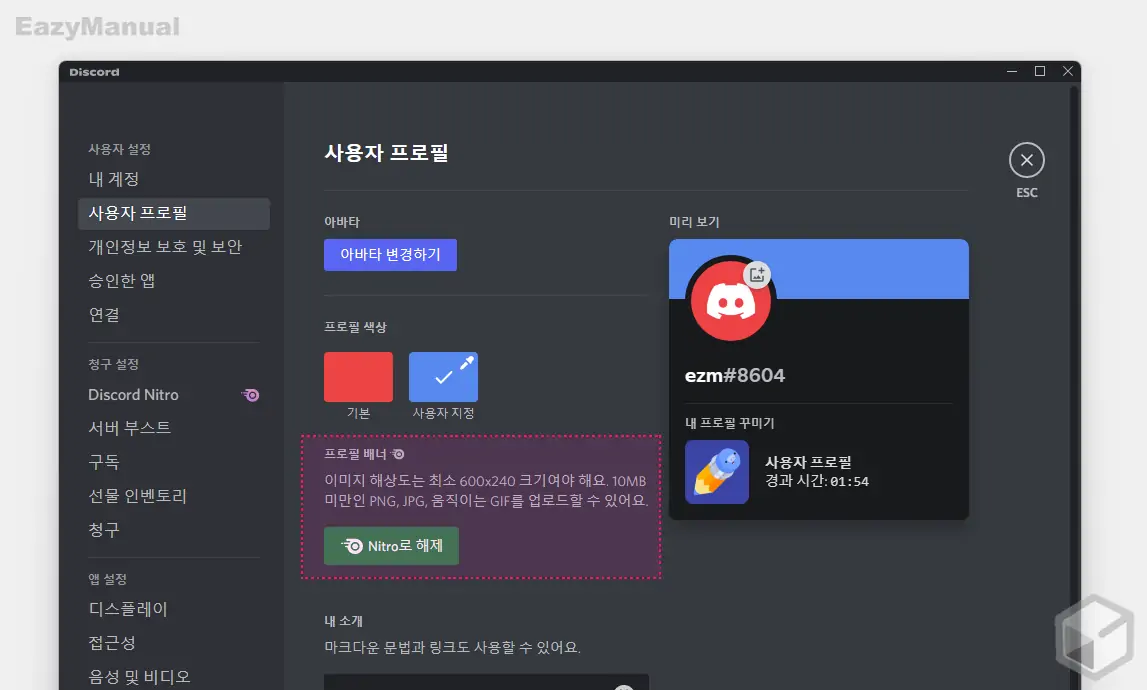Screen dimensions: 1147x690
Task: Open 음성 및 비디오 settings
Action: tap(140, 676)
